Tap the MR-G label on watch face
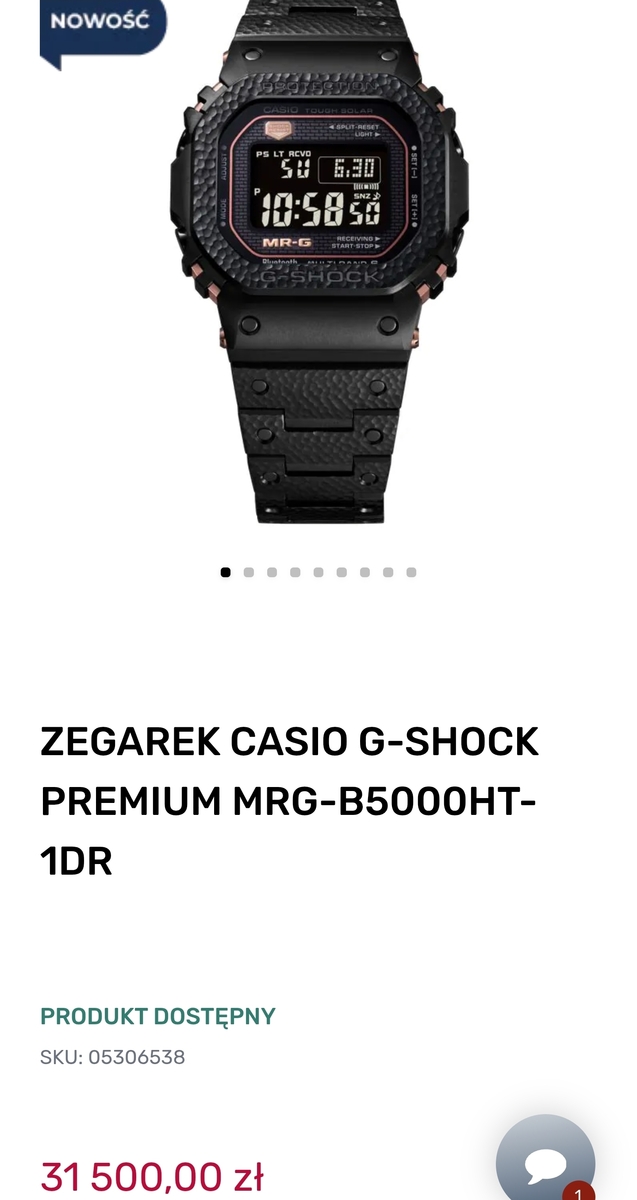The width and height of the screenshot is (637, 1200). click(x=282, y=241)
